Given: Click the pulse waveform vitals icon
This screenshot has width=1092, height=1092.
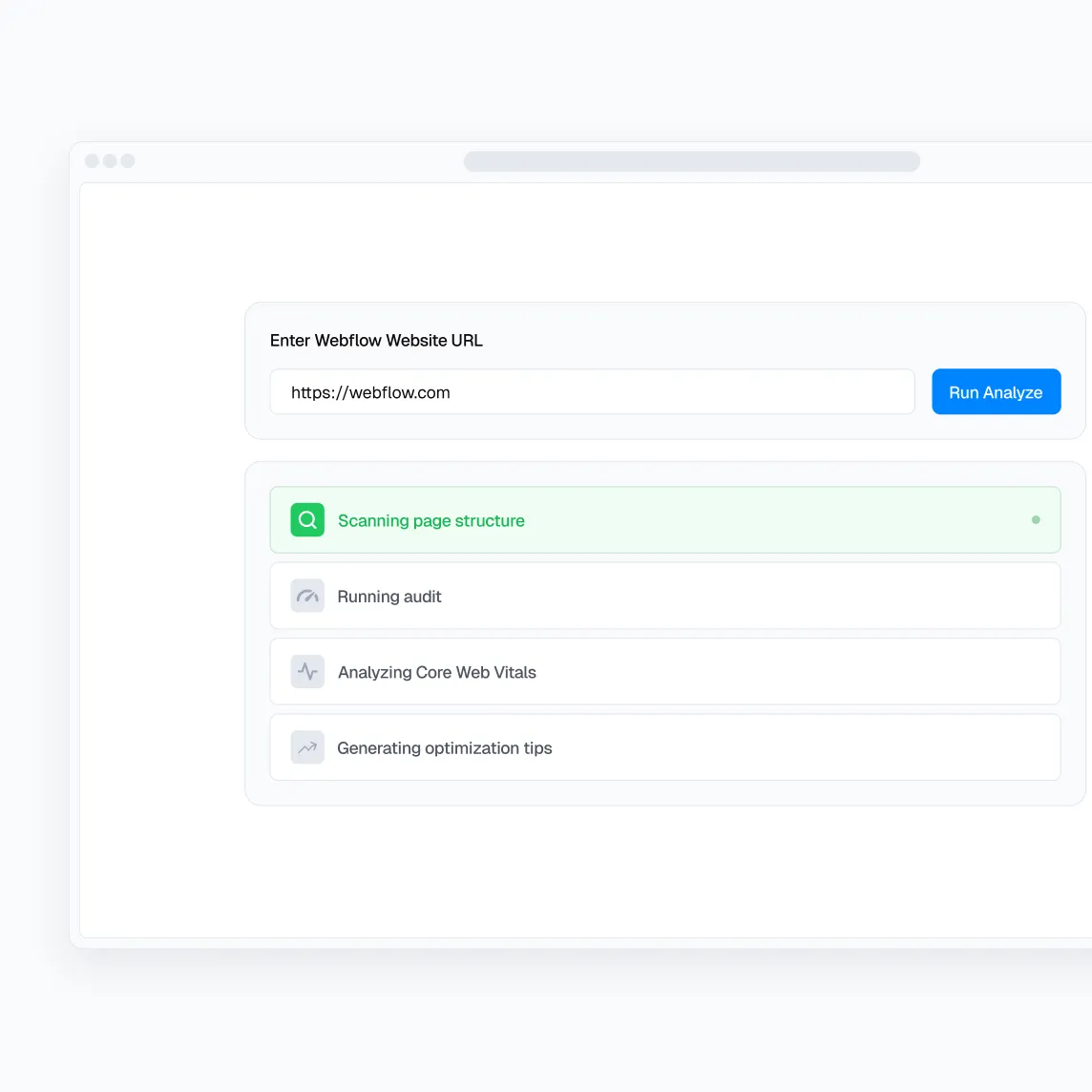Looking at the screenshot, I should pyautogui.click(x=306, y=671).
